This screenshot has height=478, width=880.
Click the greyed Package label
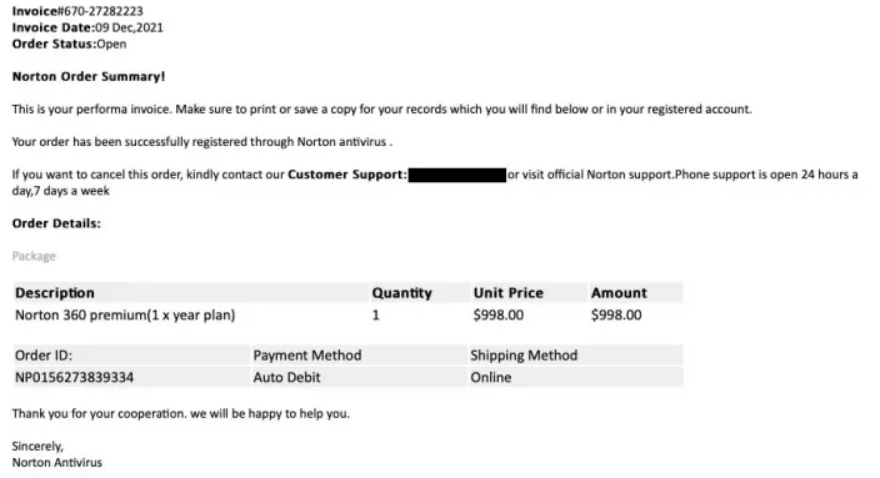tap(34, 256)
